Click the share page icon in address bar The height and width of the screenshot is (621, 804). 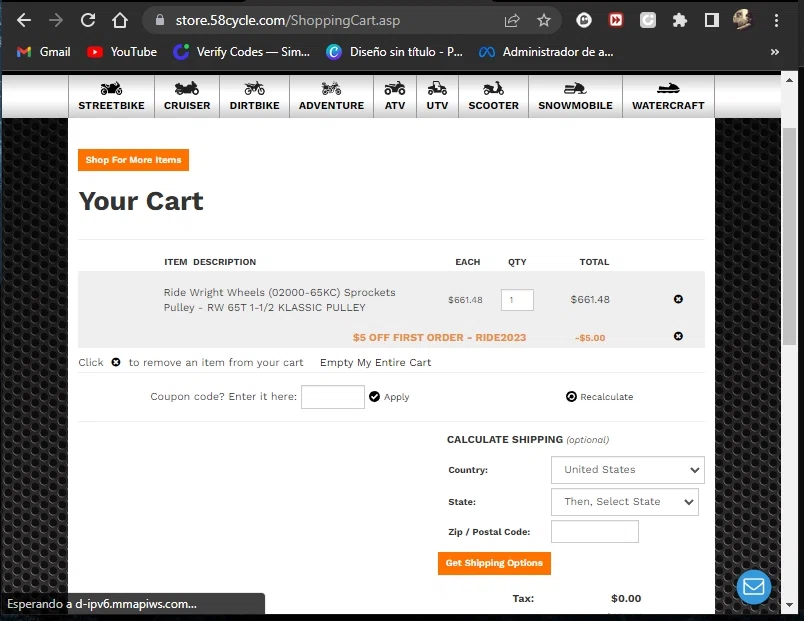[x=512, y=21]
